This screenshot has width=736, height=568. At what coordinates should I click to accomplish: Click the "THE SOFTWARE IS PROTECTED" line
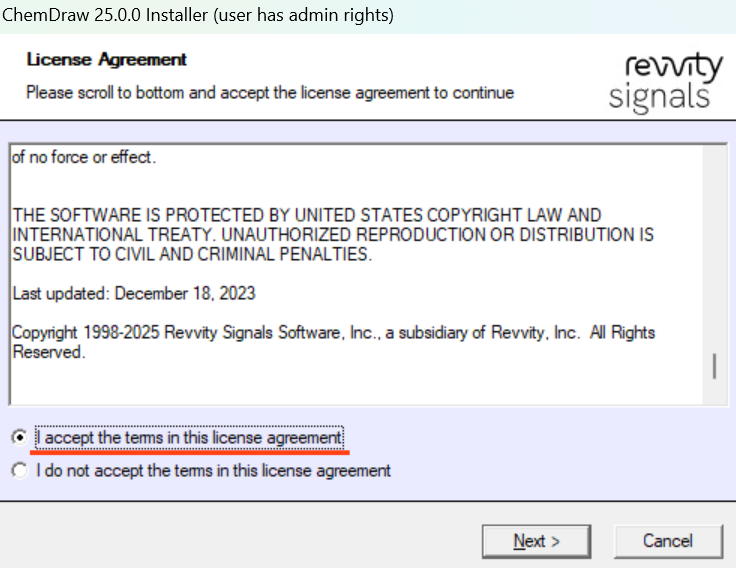pos(307,215)
